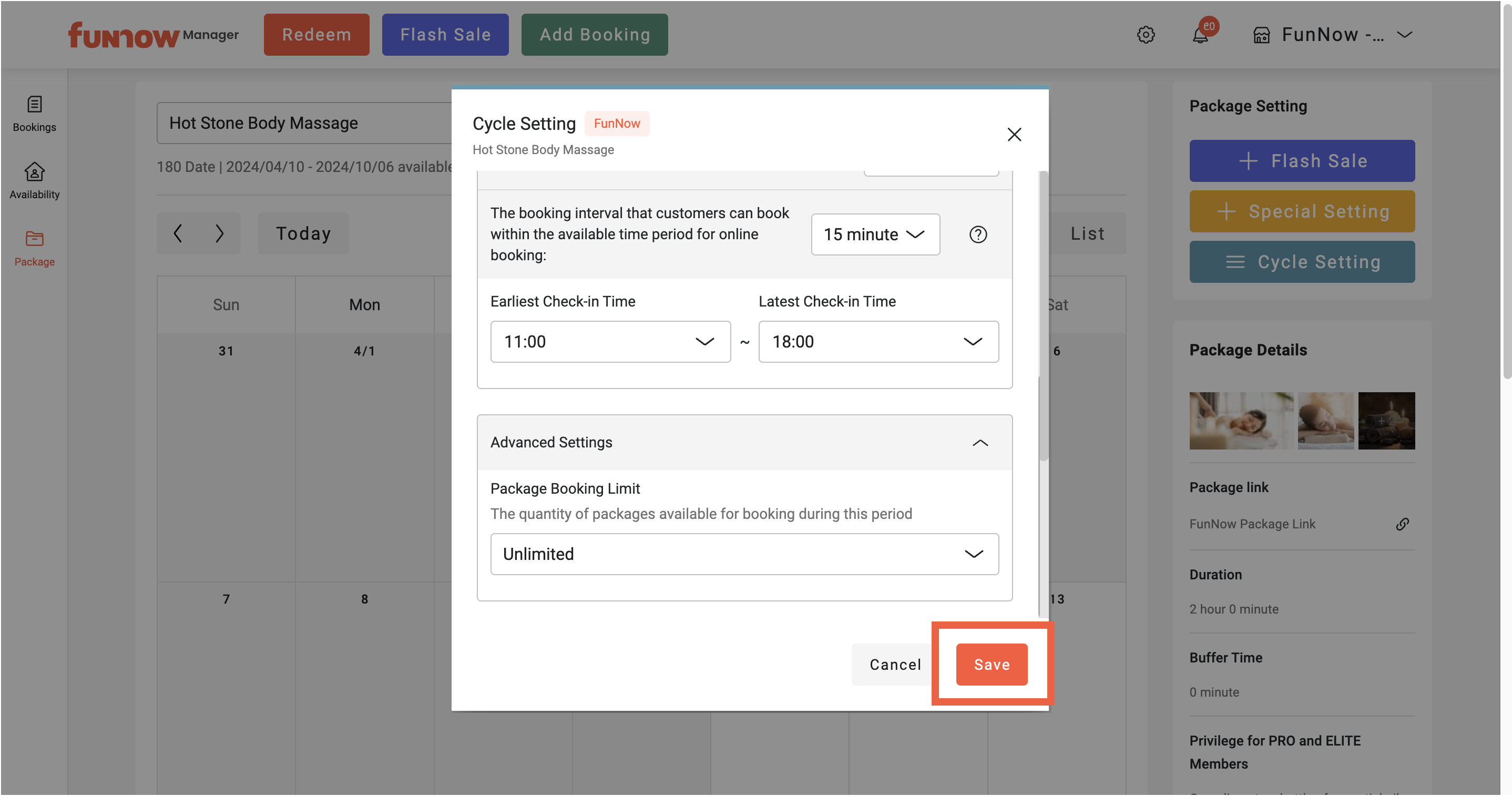Open the booking interval 15 minute dropdown
The width and height of the screenshot is (1512, 796).
[x=875, y=234]
